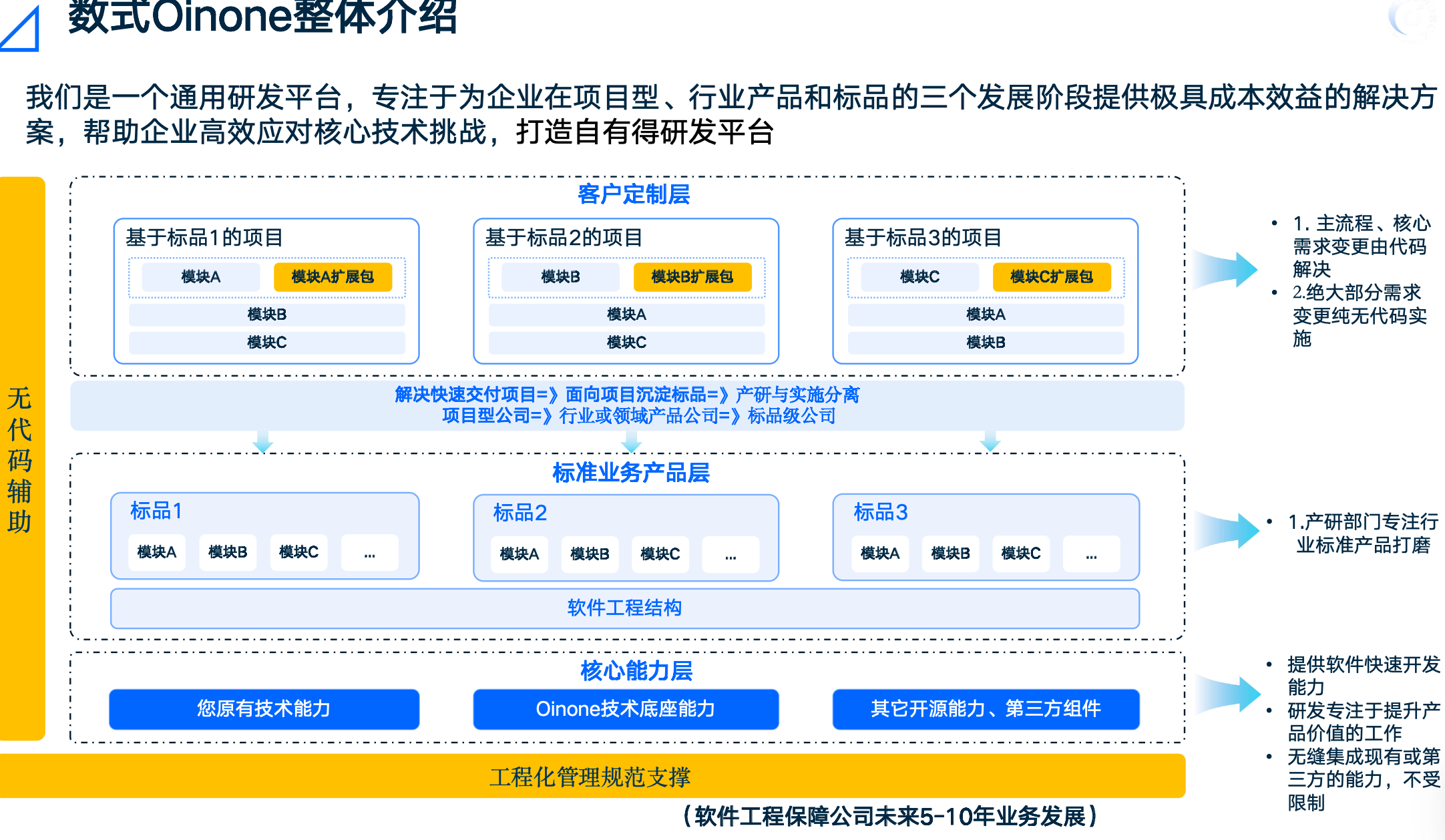Image resolution: width=1445 pixels, height=840 pixels.
Task: Click the 您原有技术能力 blue button
Action: 264,710
